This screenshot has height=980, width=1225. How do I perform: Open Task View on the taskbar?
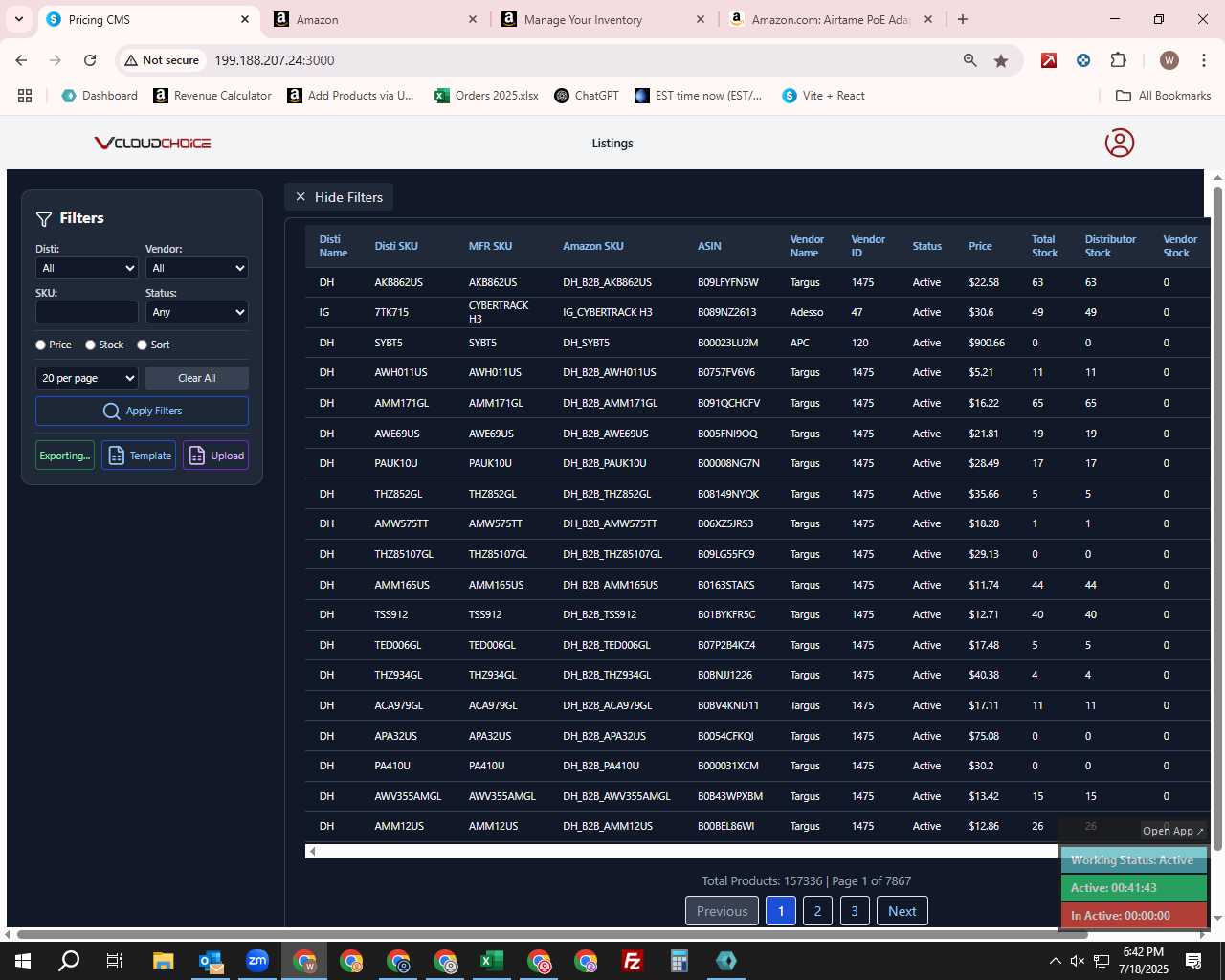pyautogui.click(x=115, y=961)
